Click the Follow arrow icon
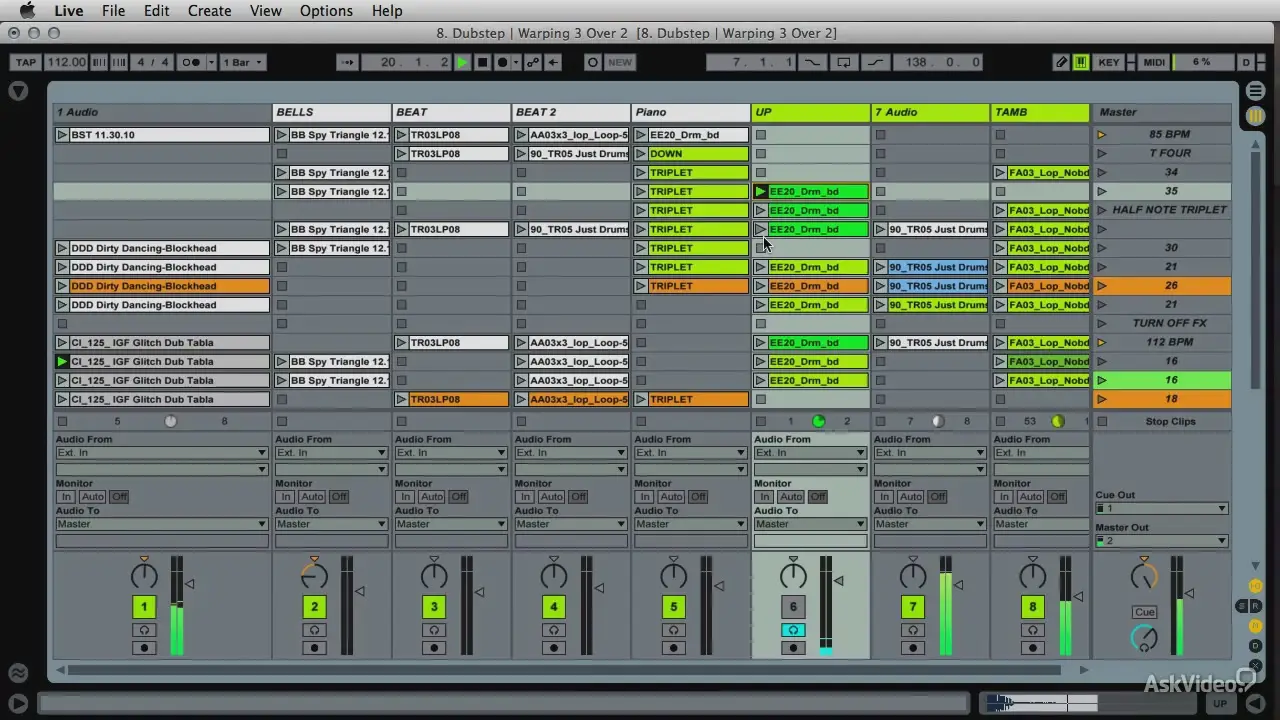The image size is (1280, 720). click(x=347, y=62)
